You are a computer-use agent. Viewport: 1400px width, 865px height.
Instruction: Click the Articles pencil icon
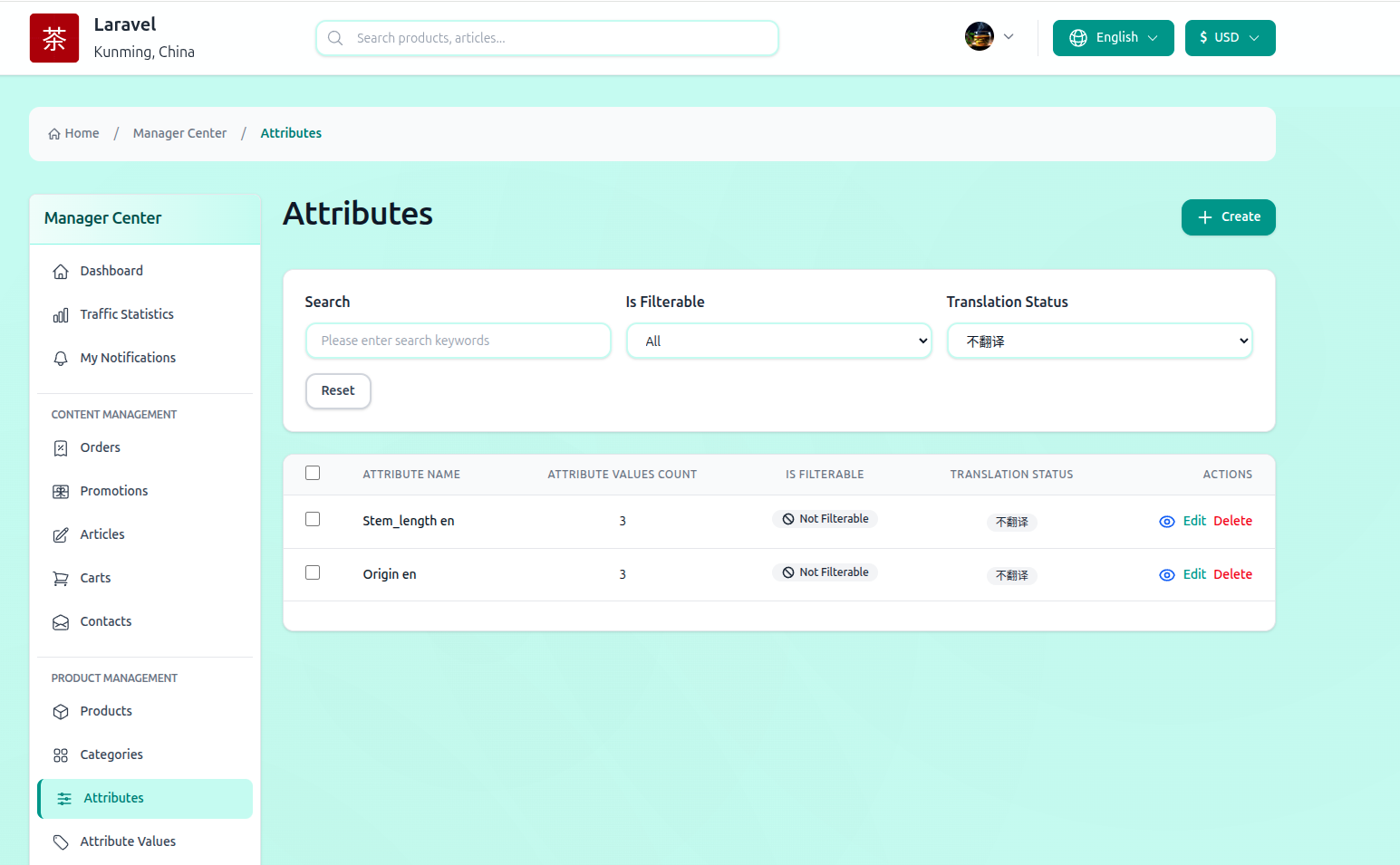coord(61,535)
